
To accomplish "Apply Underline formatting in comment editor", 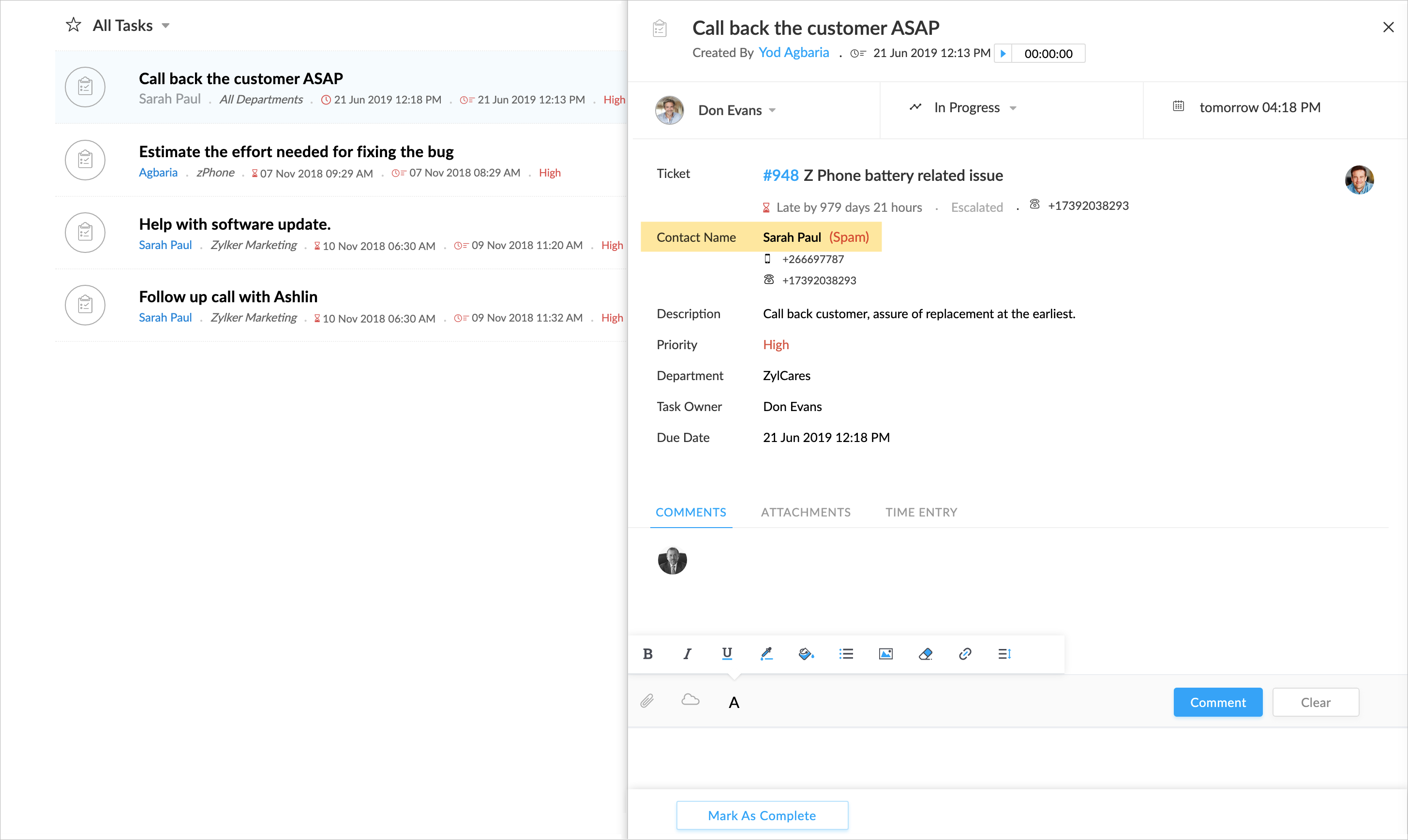I will tap(727, 654).
